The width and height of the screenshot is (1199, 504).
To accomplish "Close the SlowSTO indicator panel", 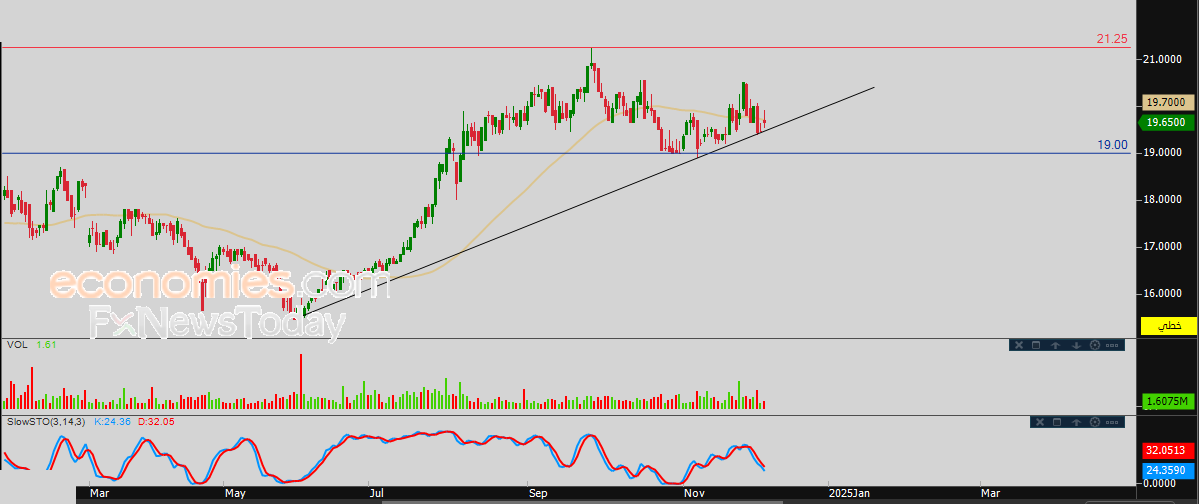I will pos(1039,422).
